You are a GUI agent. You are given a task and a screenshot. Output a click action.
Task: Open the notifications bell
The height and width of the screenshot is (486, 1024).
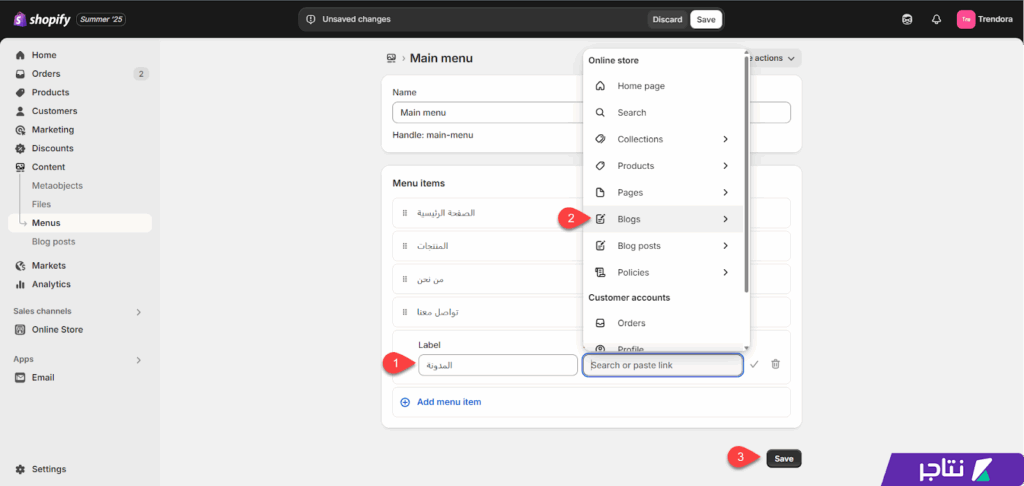[936, 20]
